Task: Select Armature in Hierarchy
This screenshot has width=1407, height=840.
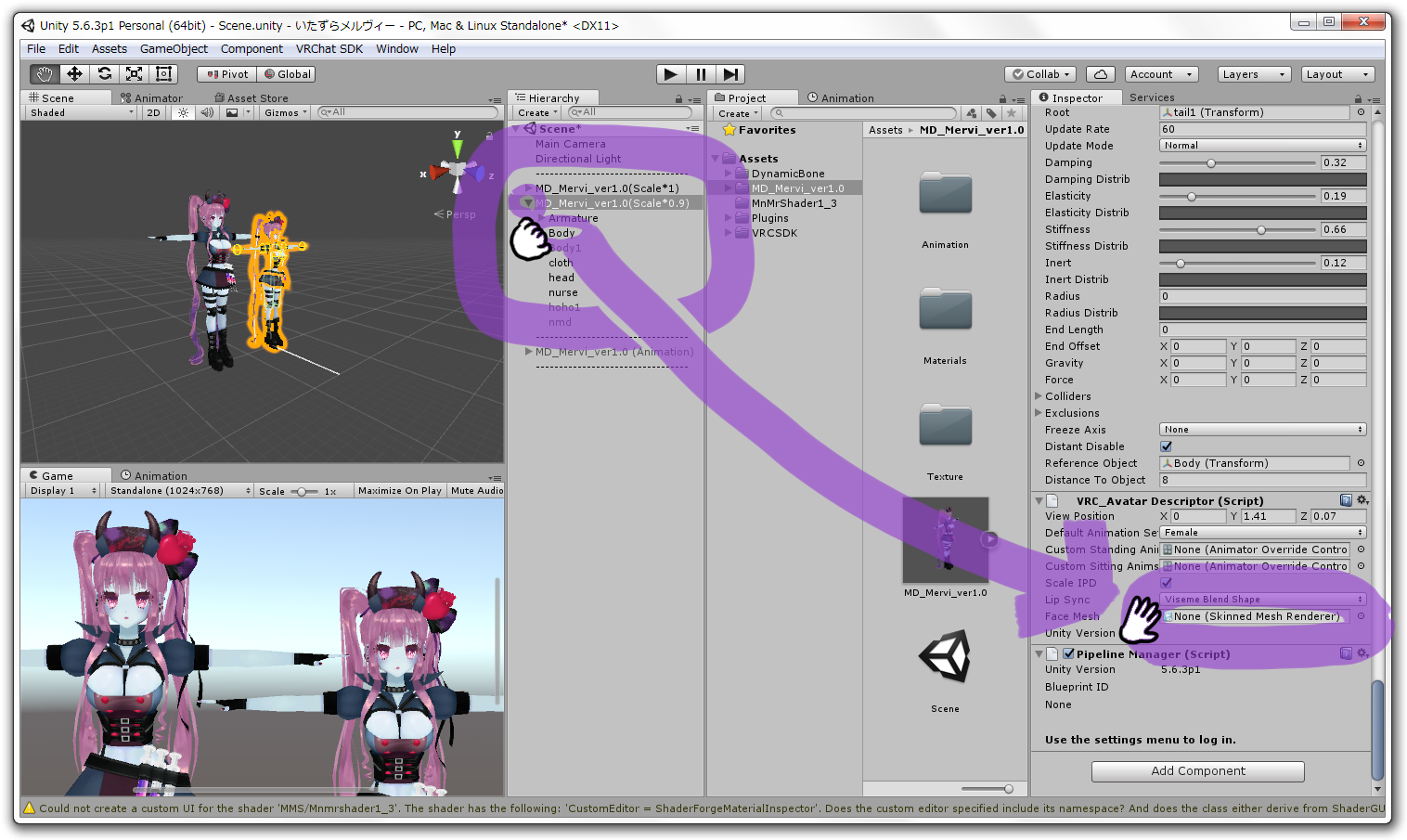Action: 574,218
